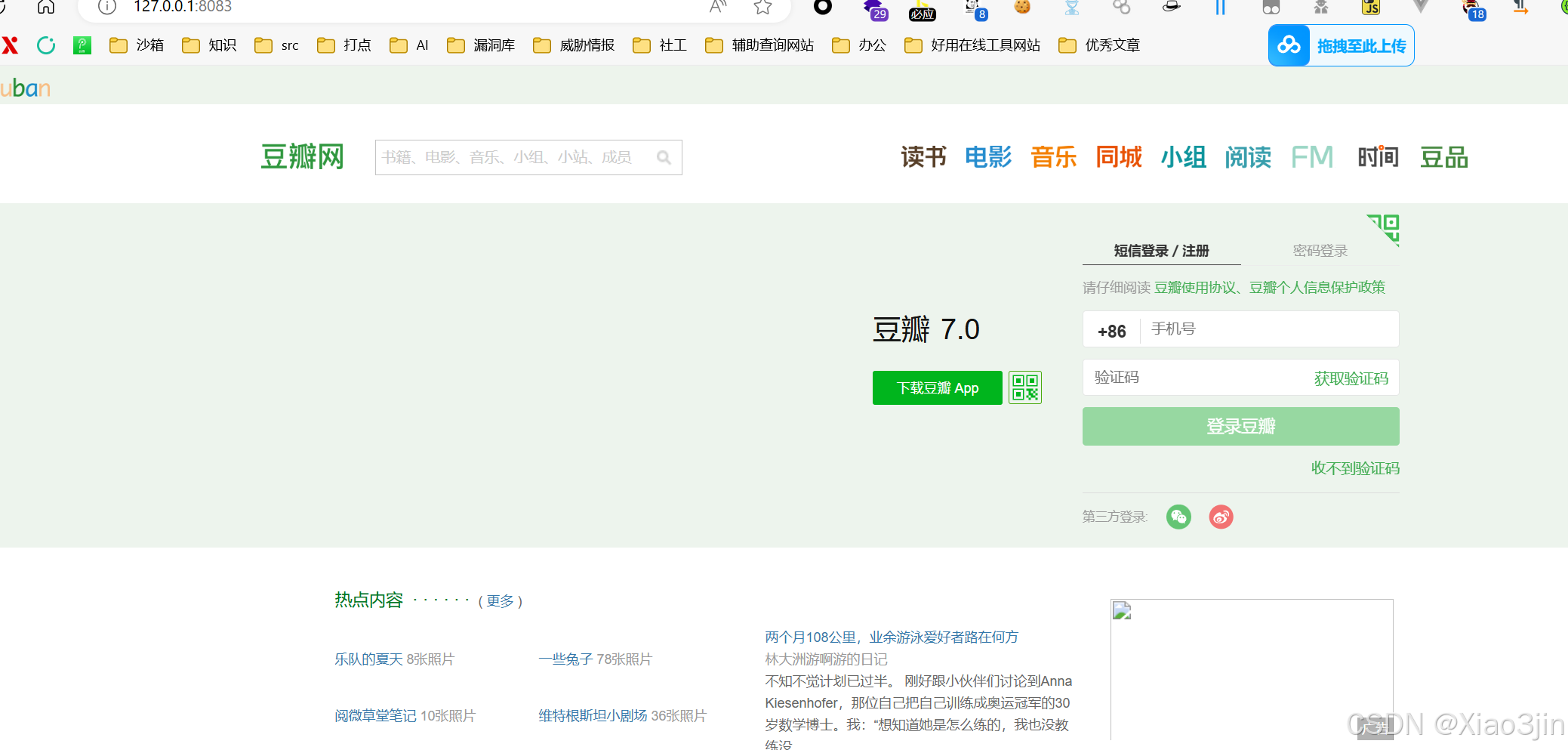1568x750 pixels.
Task: Open the article 两个月108公里，业余游泳爱好者路在何方
Action: [892, 637]
